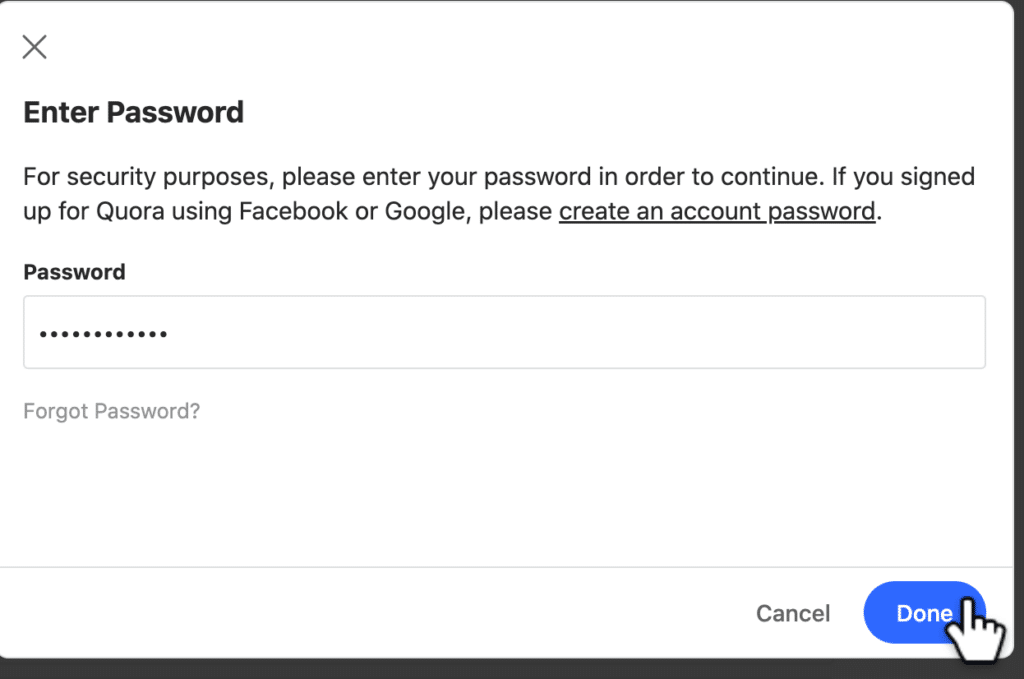Confirm password with blue Done button

(x=924, y=612)
